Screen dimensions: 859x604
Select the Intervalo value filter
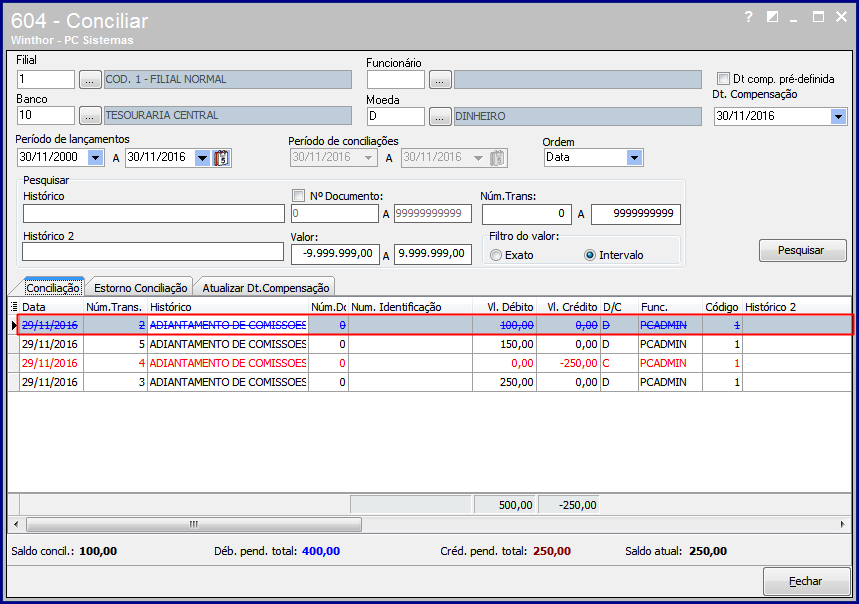[x=589, y=255]
